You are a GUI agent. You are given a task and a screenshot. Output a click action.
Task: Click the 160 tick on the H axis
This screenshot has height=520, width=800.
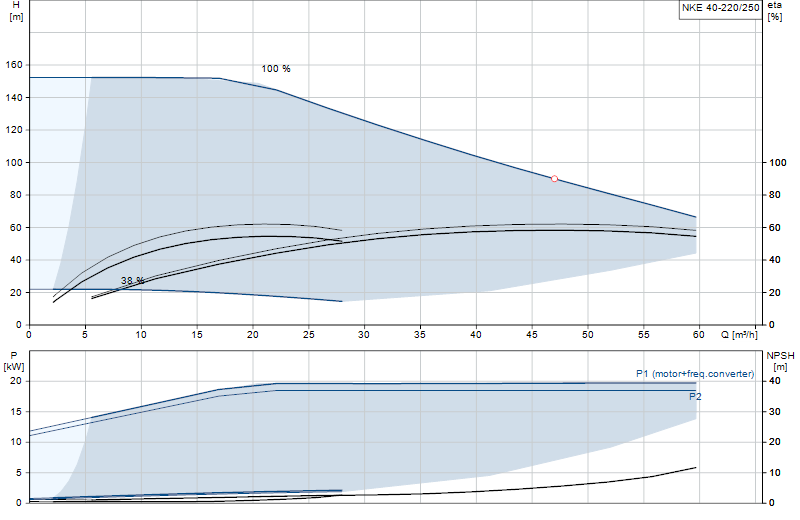coord(14,65)
